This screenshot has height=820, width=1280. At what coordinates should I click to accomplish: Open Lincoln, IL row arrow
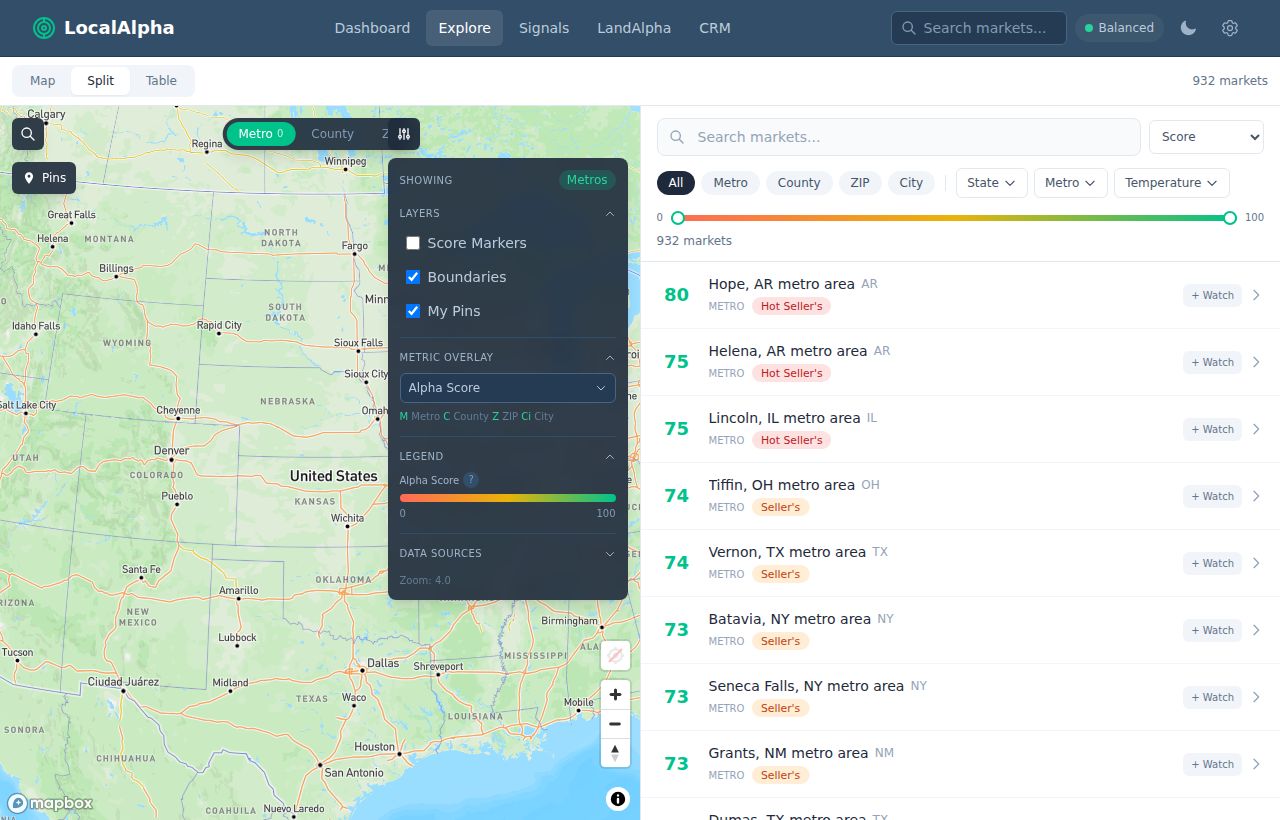(1257, 429)
